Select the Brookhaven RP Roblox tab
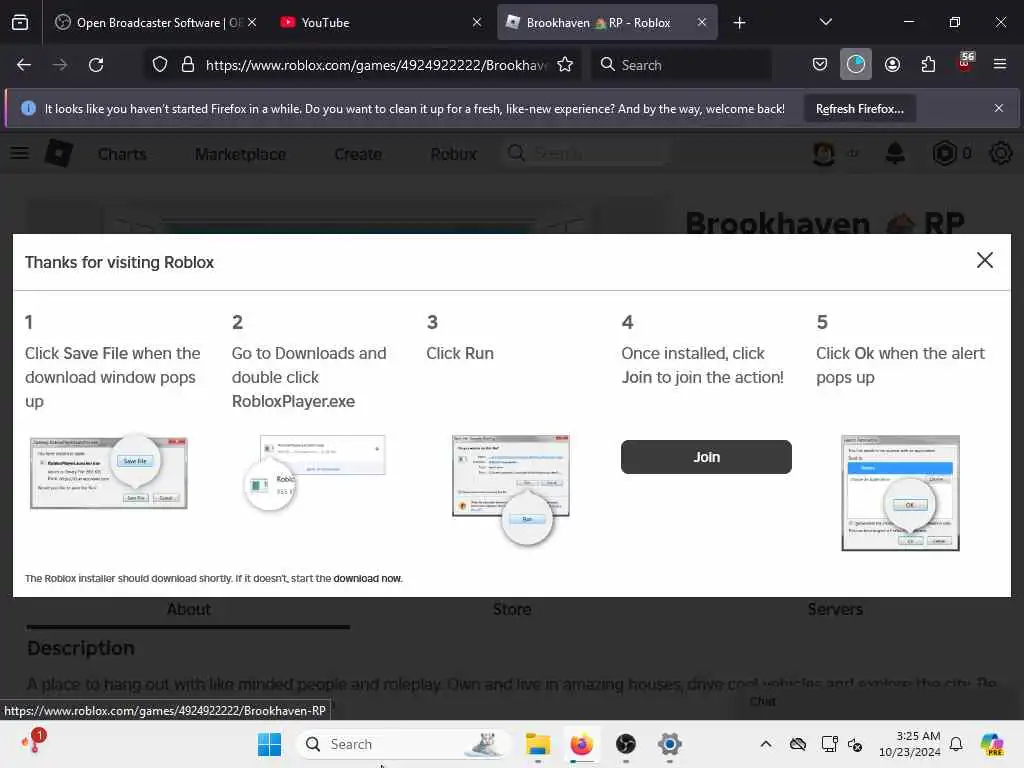1024x768 pixels. click(x=607, y=22)
